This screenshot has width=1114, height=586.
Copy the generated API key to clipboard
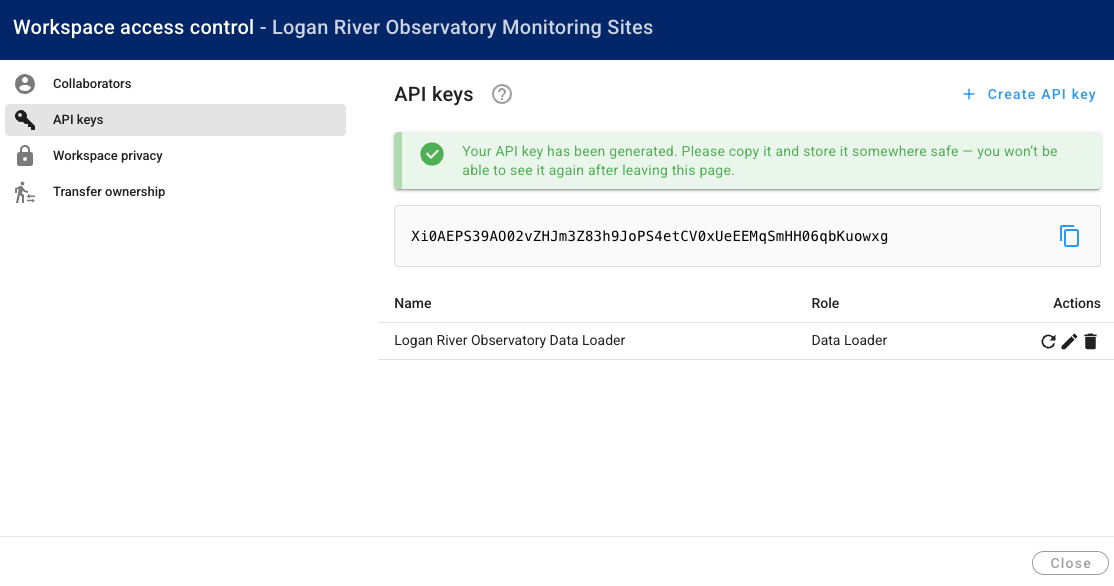coord(1069,236)
